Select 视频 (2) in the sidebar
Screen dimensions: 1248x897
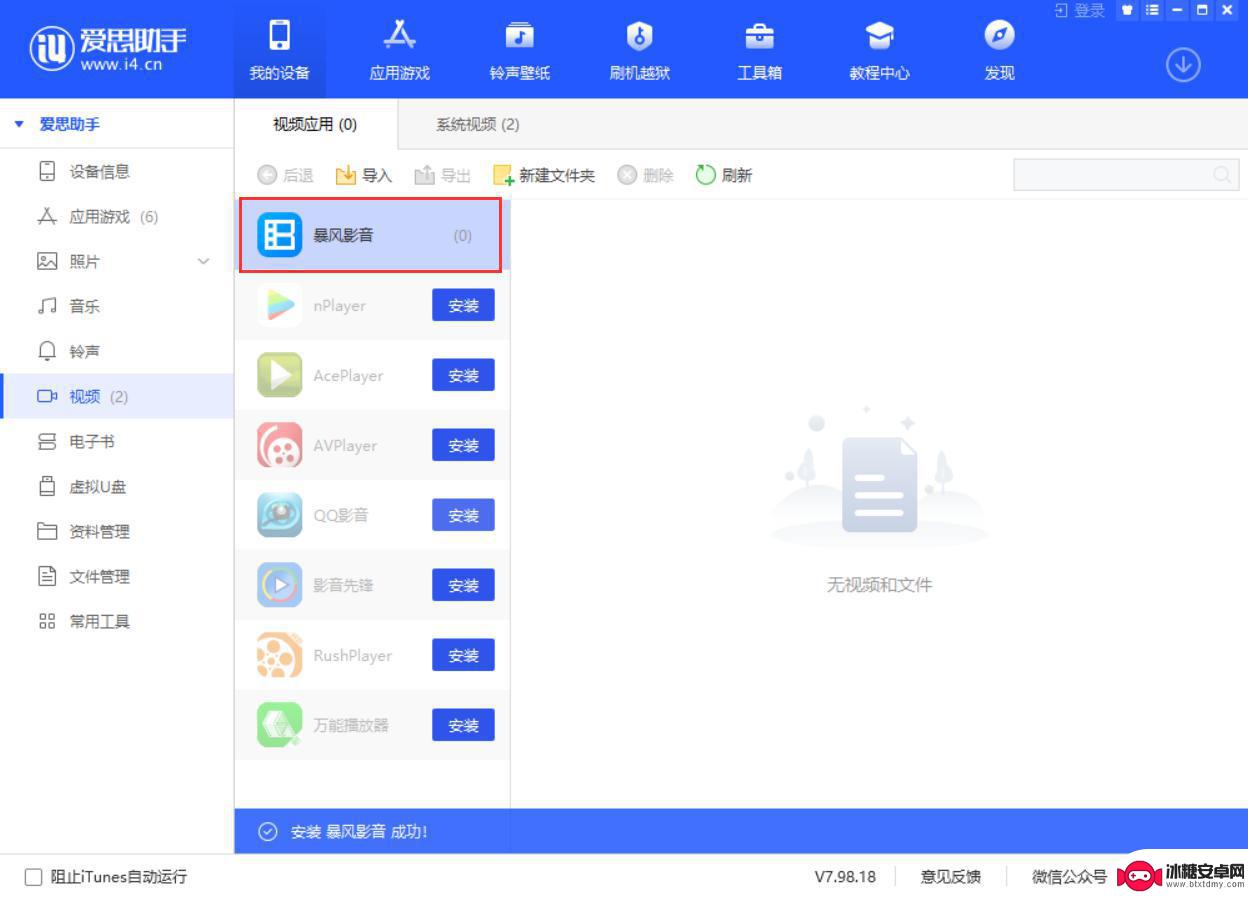click(x=117, y=396)
